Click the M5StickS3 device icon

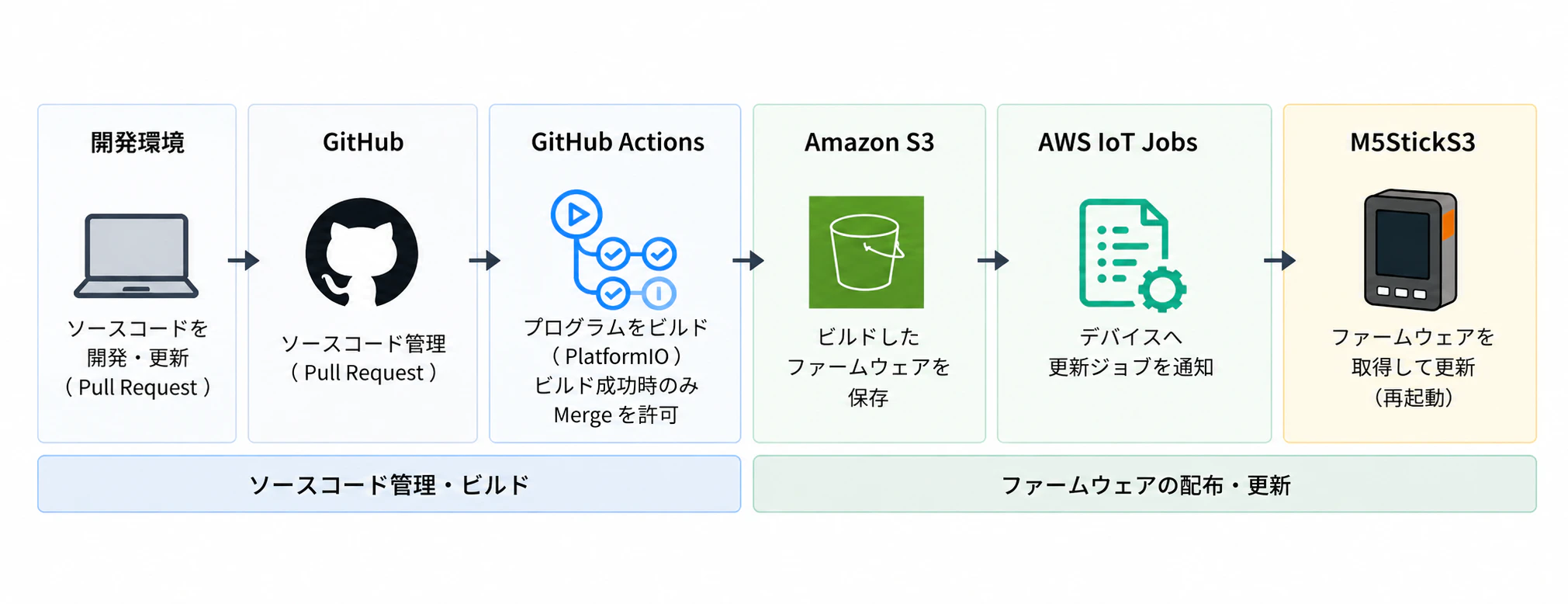click(1411, 249)
